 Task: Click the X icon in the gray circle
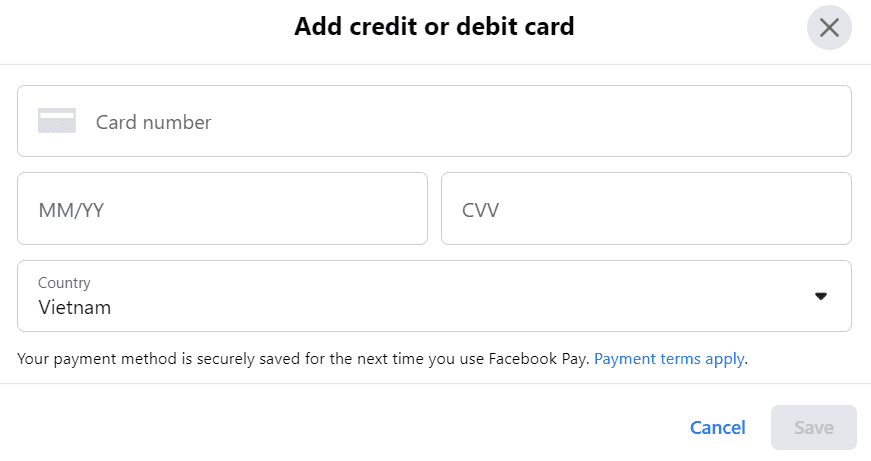pos(829,27)
